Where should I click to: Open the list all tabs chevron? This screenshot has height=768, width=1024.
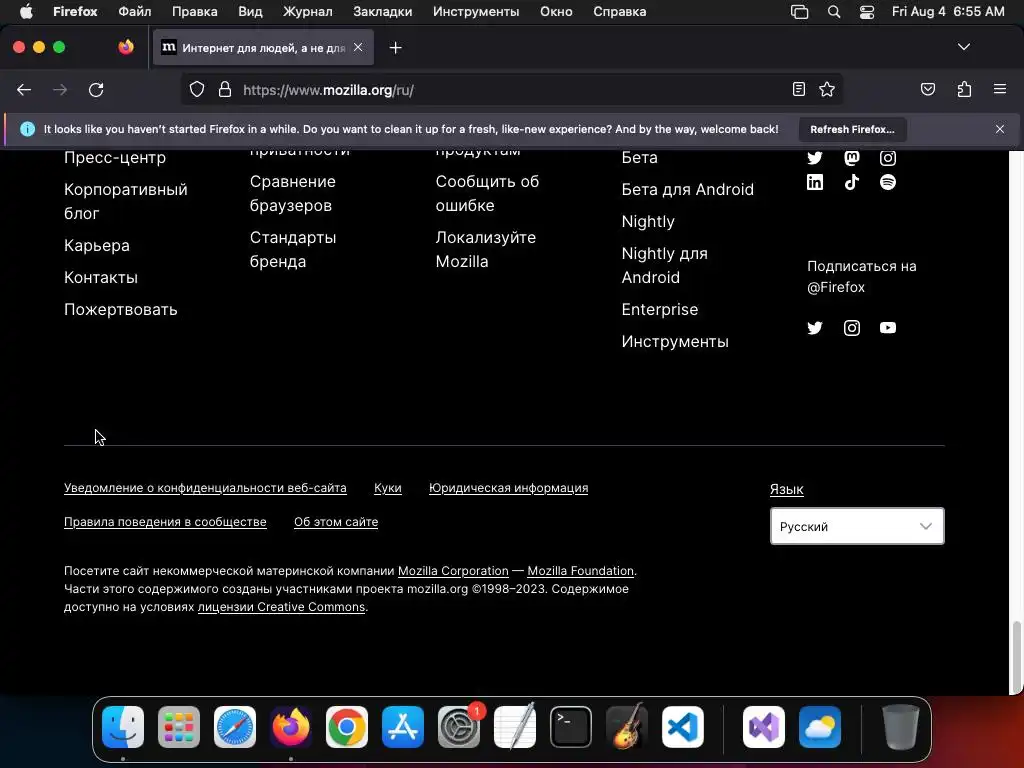click(x=964, y=47)
